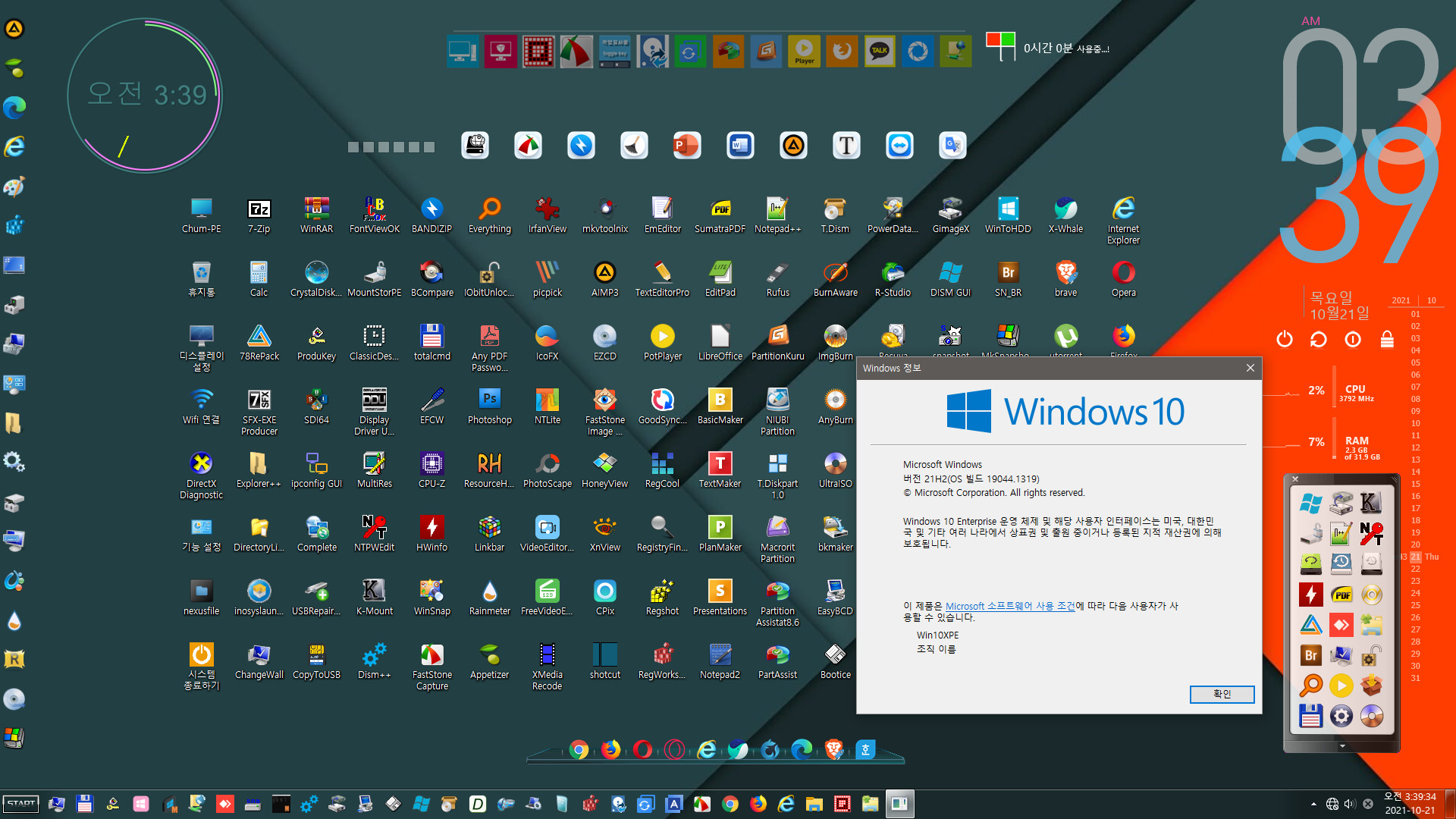
Task: Open AIMP3 music player icon
Action: pos(604,279)
